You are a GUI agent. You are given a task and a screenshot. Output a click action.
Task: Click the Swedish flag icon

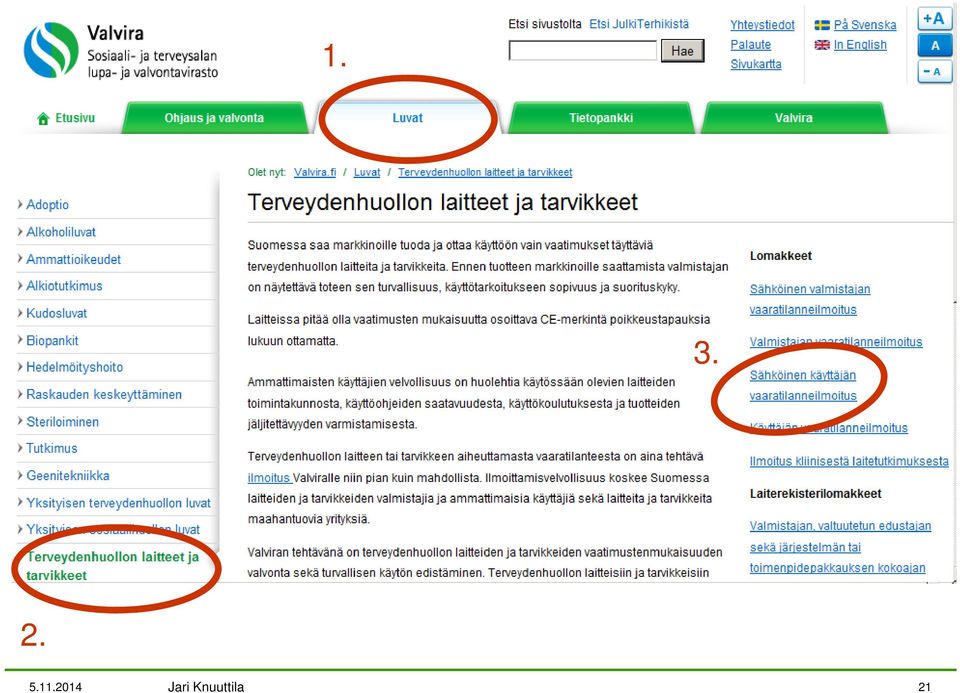tap(822, 25)
